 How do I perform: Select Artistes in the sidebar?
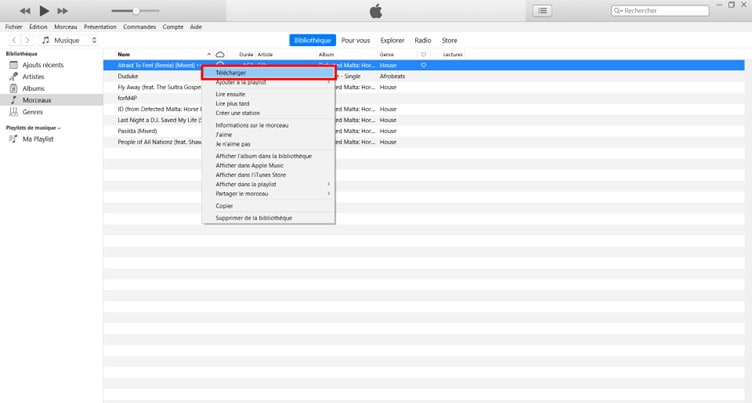click(33, 77)
